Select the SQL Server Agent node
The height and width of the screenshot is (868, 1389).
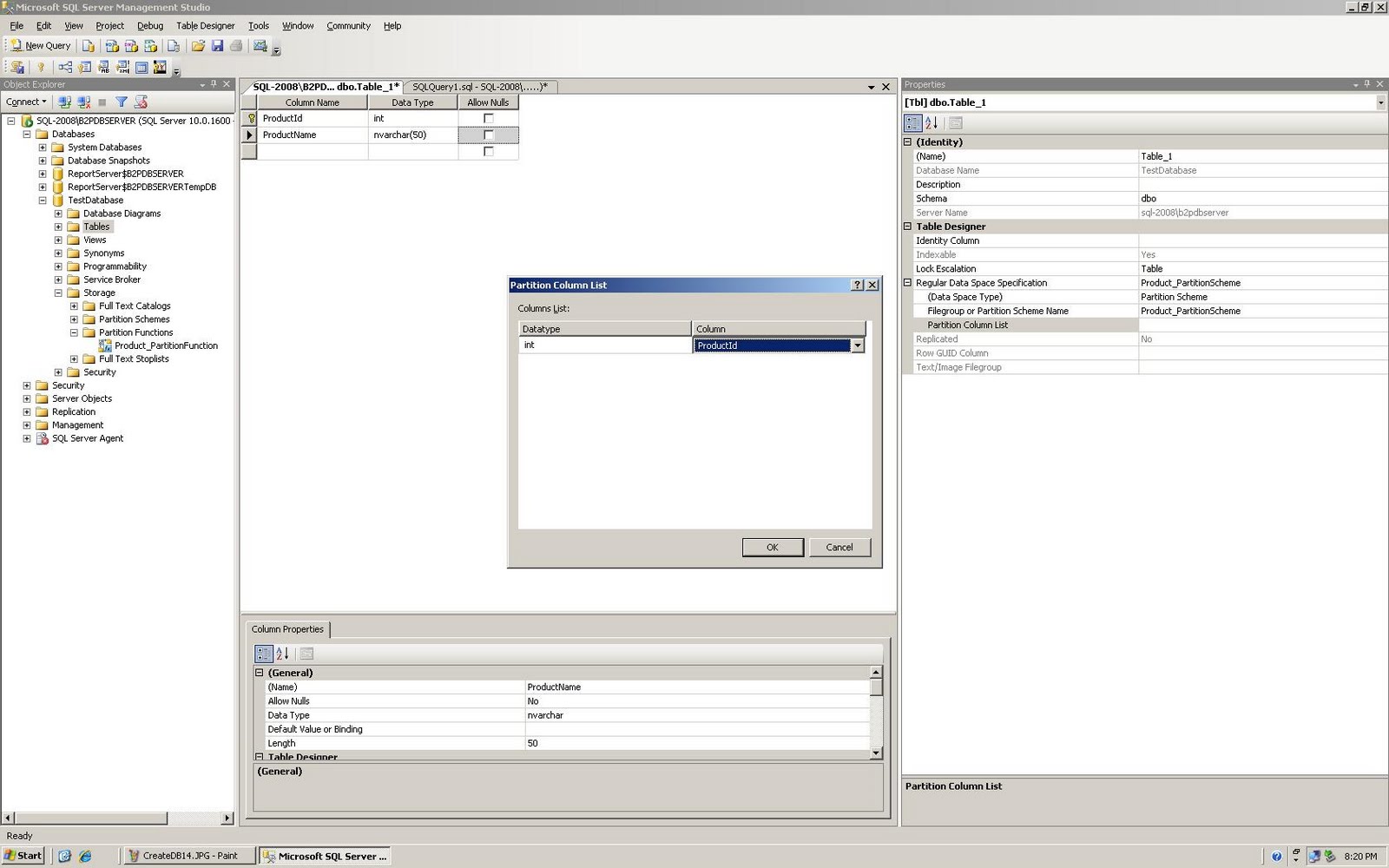88,438
